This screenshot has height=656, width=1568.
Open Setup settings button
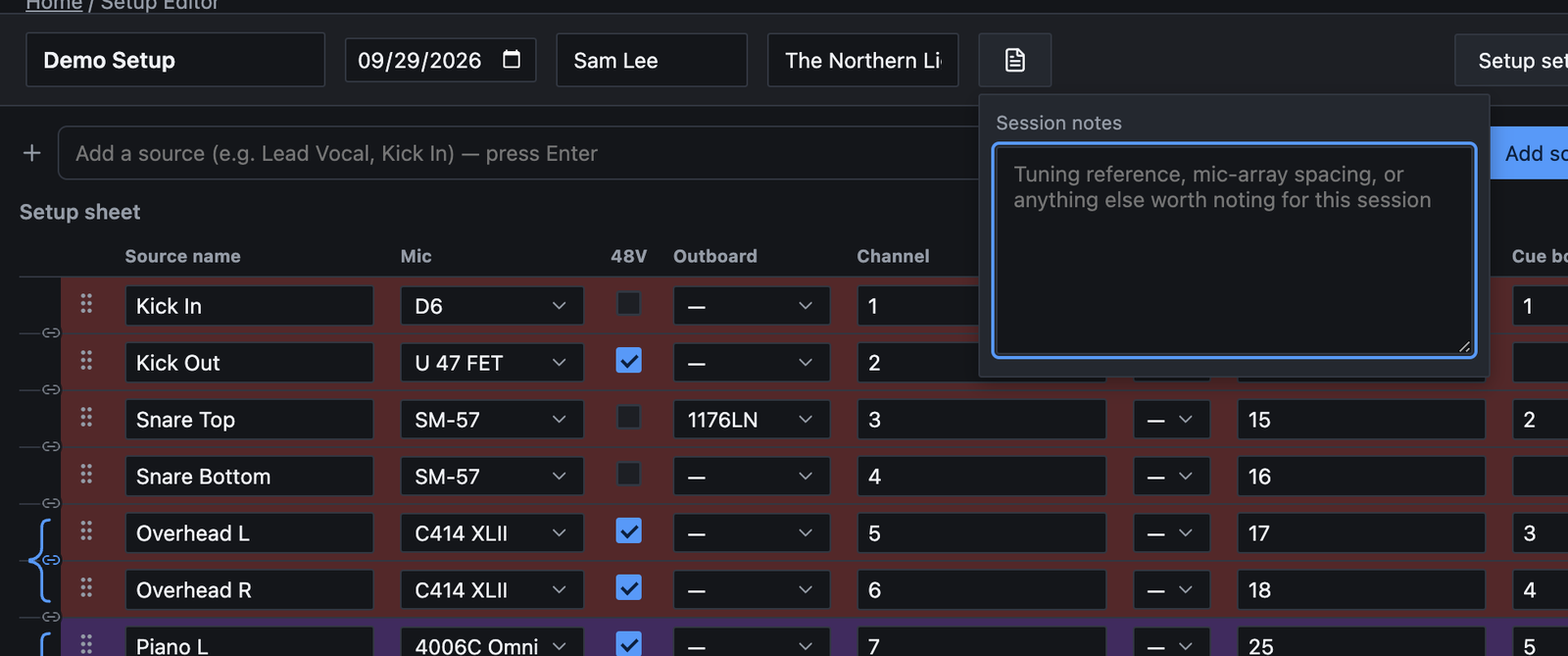[x=1511, y=60]
